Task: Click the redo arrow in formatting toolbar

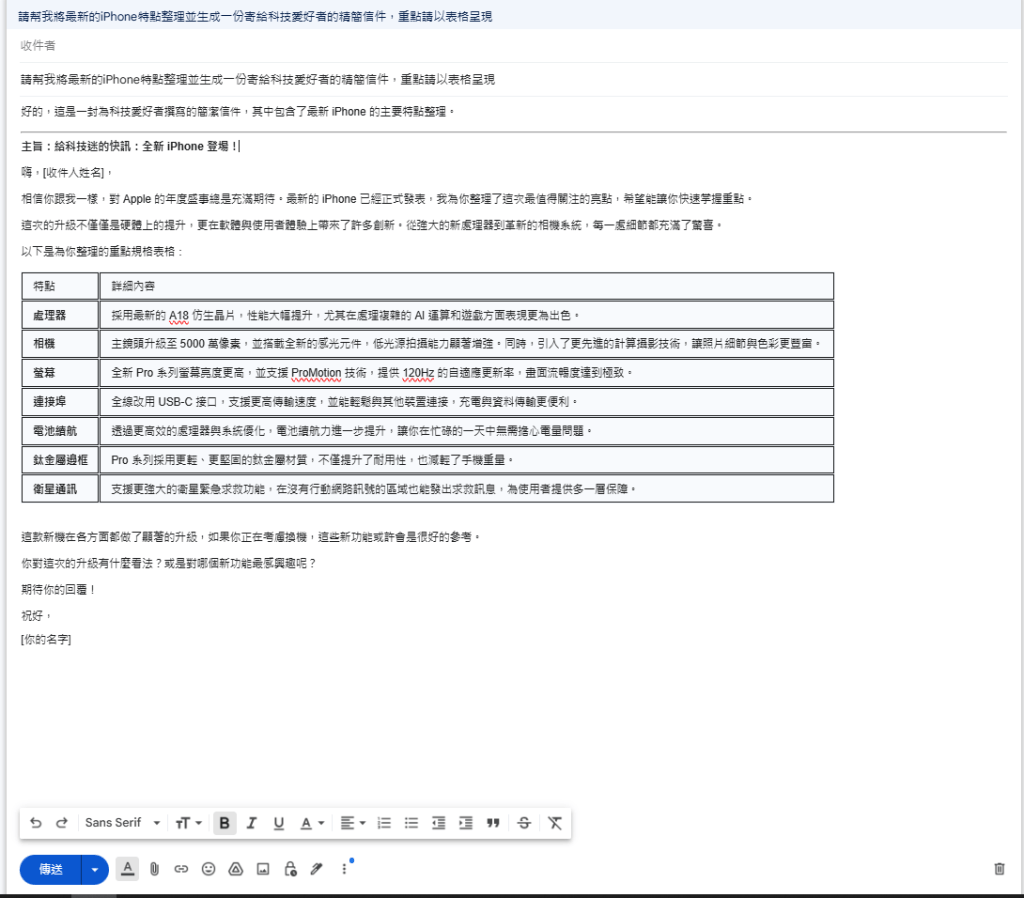Action: click(x=61, y=823)
